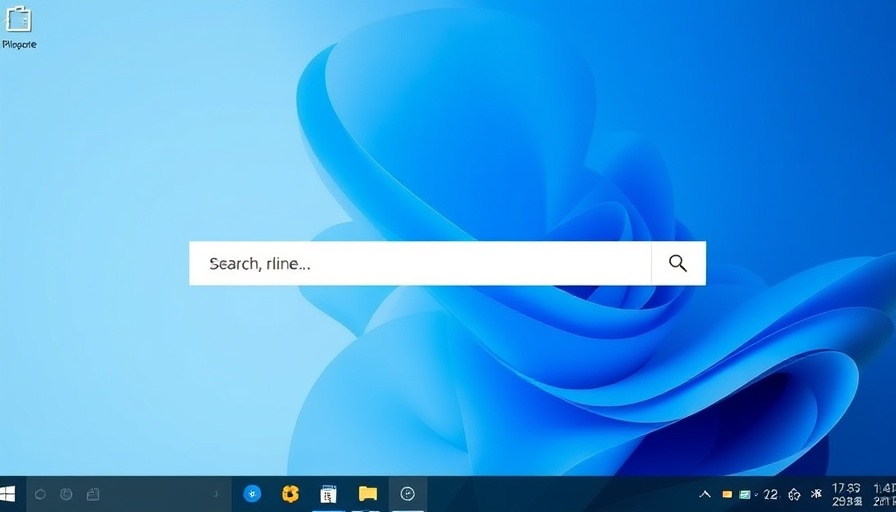
Task: Click the orange rectangle system tray icon
Action: [727, 494]
